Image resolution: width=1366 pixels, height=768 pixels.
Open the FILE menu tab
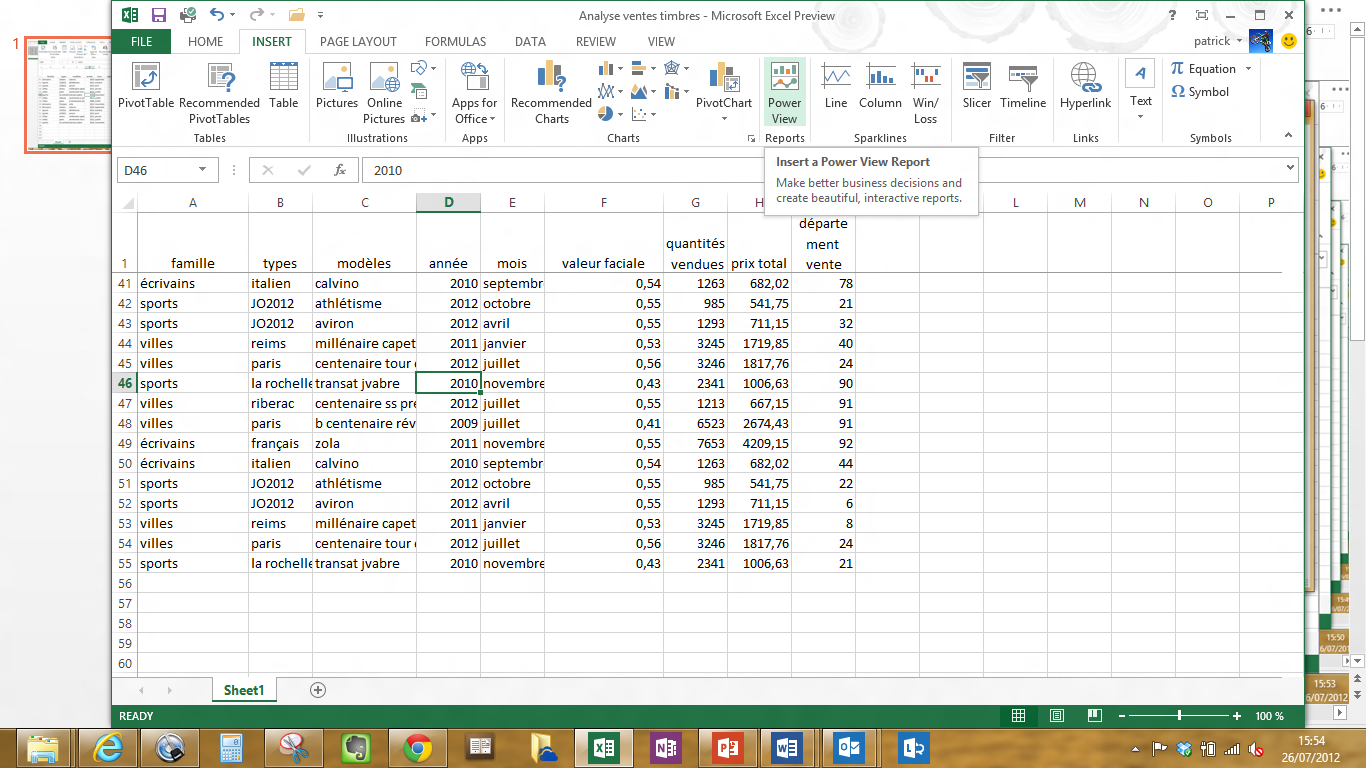point(141,42)
